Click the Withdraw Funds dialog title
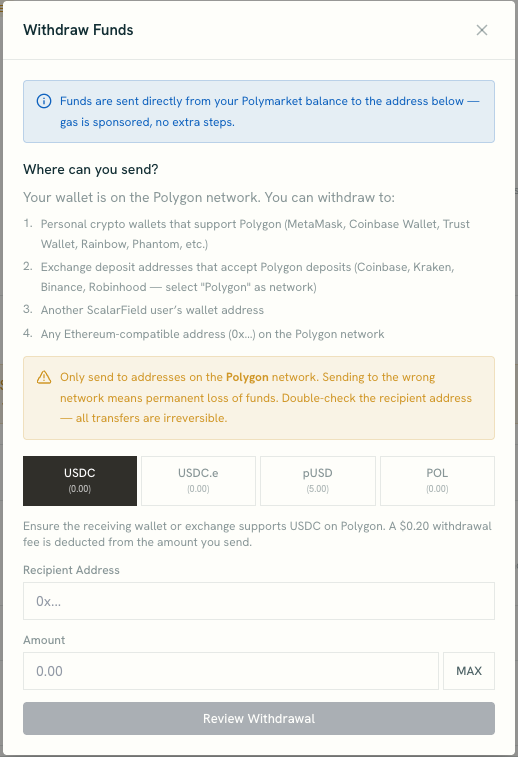The image size is (518, 757). 78,30
